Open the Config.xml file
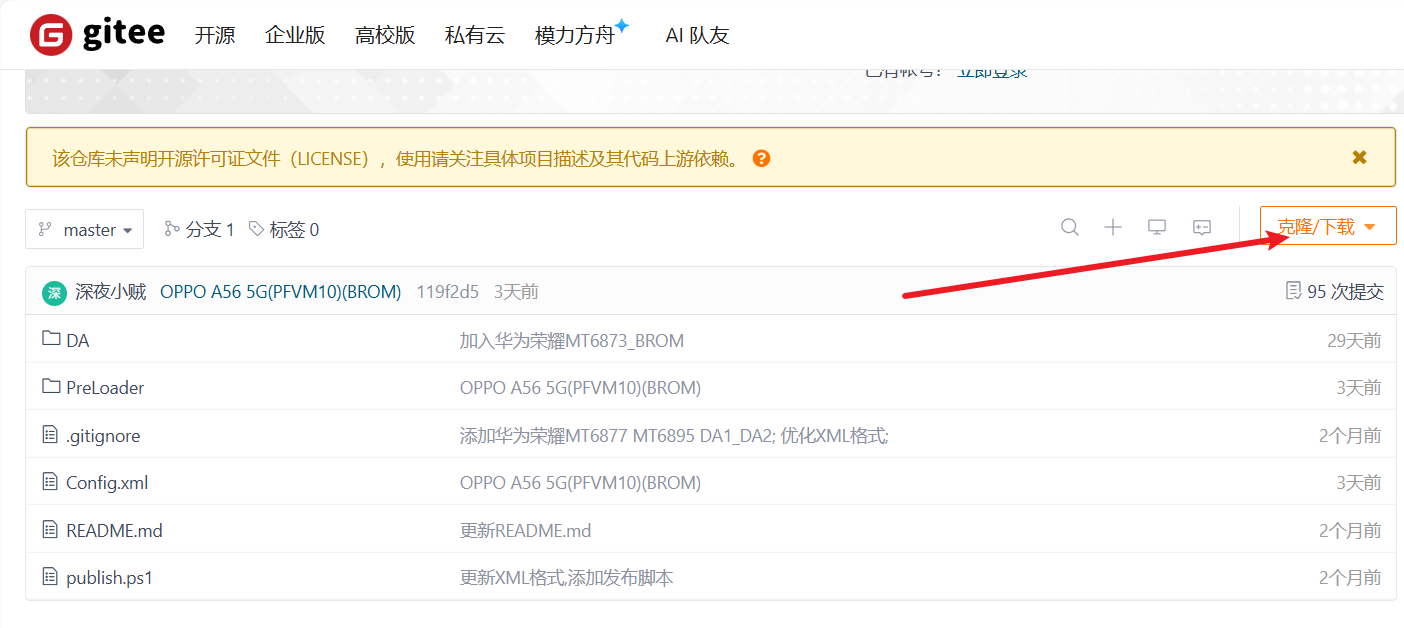Viewport: 1404px width, 628px height. click(x=107, y=482)
